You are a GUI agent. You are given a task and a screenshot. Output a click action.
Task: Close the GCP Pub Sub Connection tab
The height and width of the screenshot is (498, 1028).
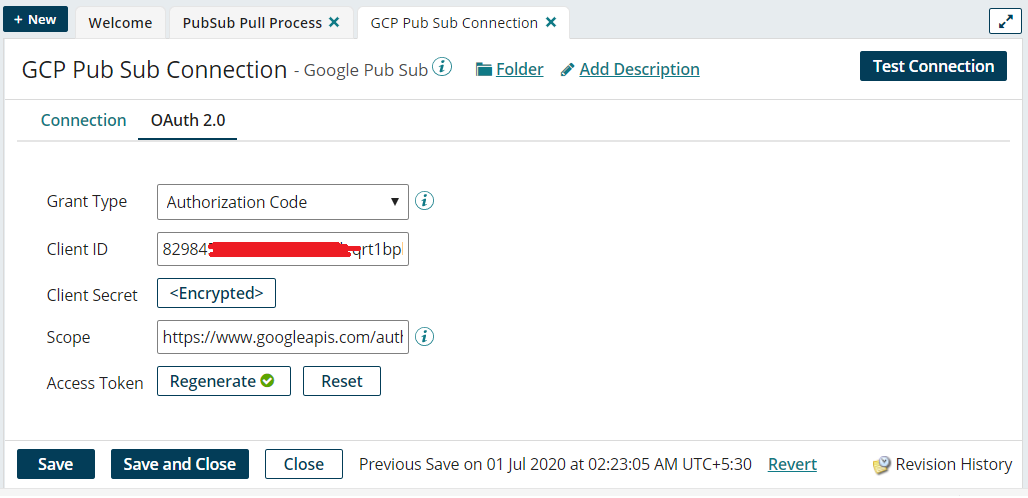pyautogui.click(x=551, y=22)
